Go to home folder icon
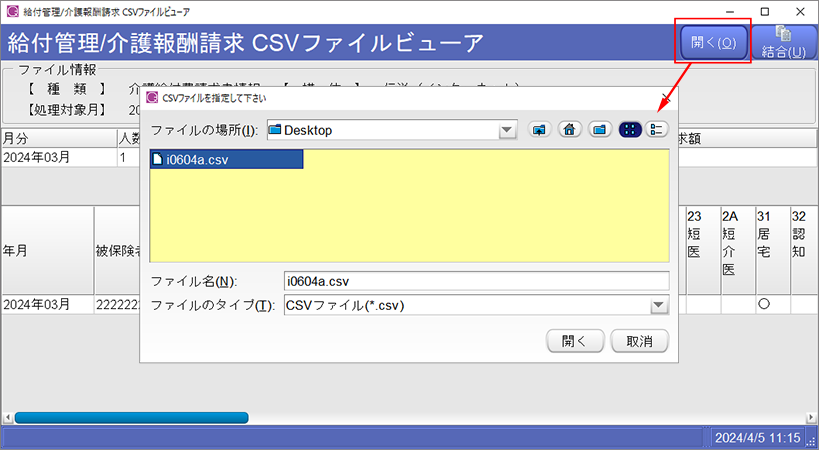The height and width of the screenshot is (450, 819). [x=569, y=129]
